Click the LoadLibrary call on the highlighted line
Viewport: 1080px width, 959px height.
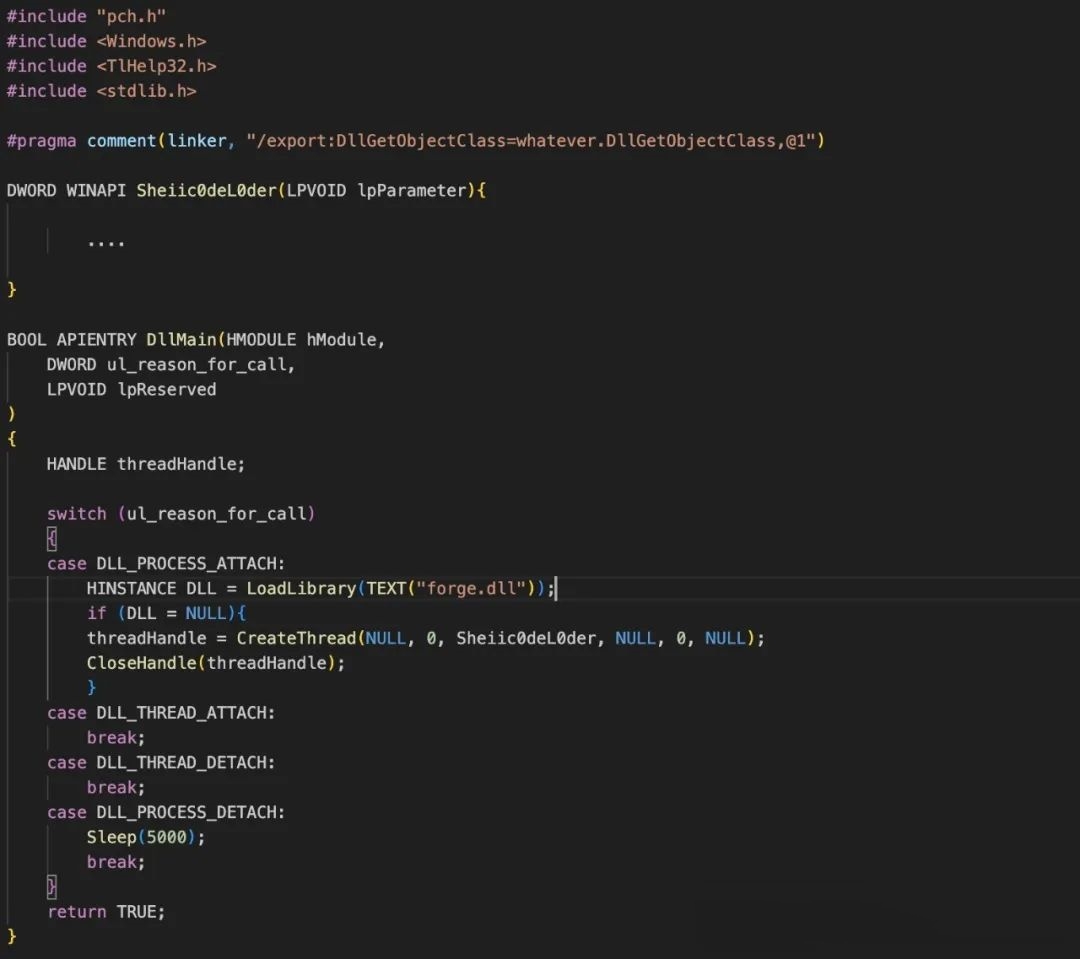tap(300, 588)
